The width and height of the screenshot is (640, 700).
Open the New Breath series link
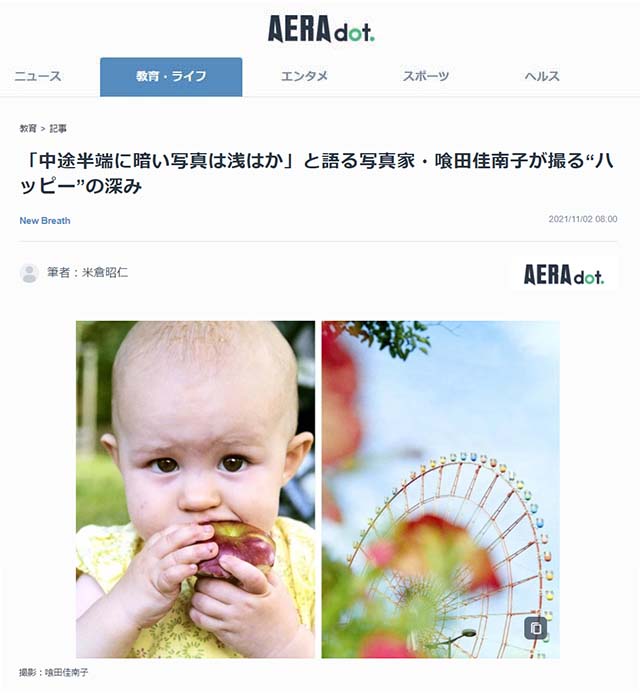click(45, 221)
